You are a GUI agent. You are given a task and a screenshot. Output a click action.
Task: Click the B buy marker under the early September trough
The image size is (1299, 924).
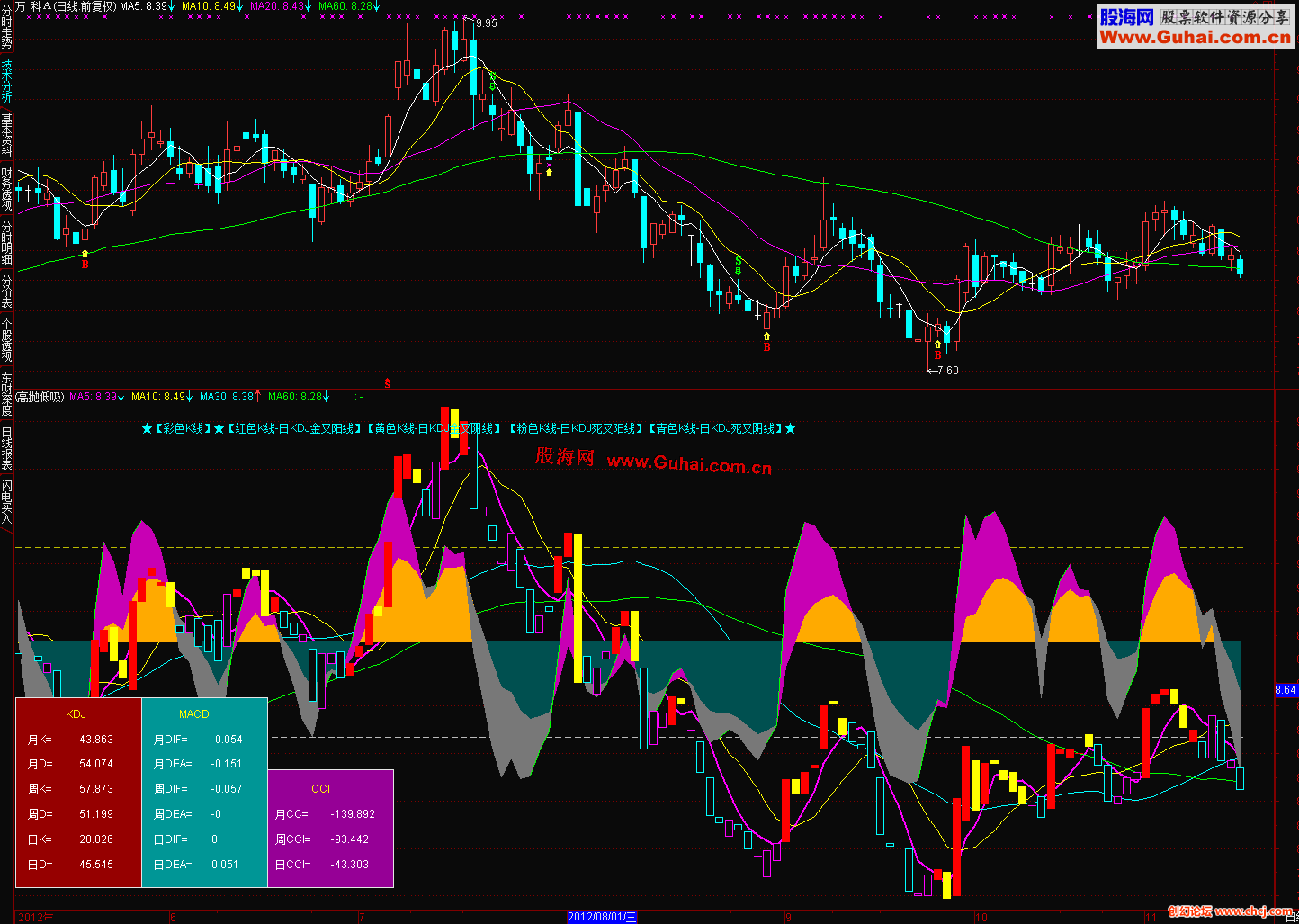tap(766, 346)
